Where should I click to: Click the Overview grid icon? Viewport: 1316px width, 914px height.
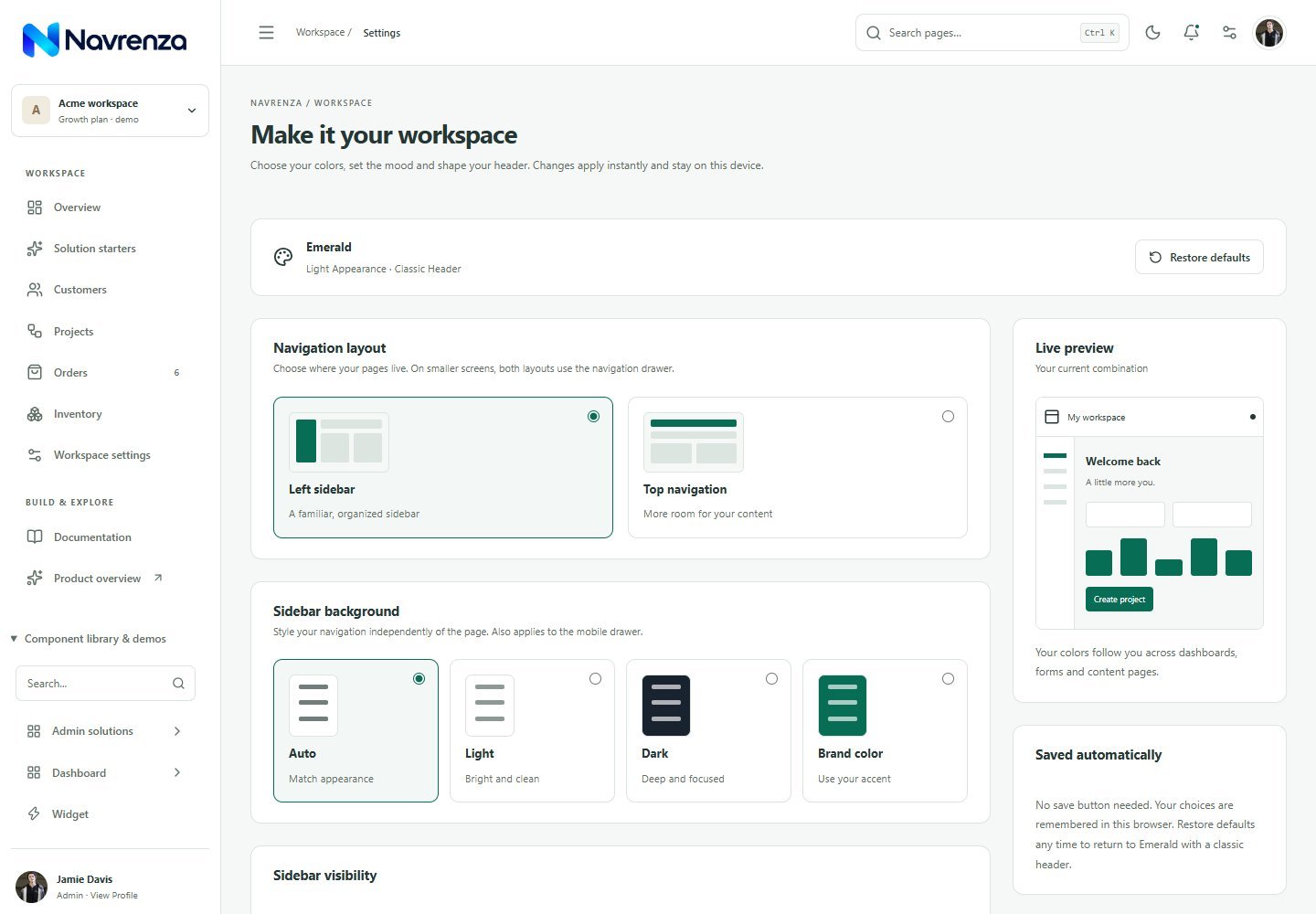35,207
